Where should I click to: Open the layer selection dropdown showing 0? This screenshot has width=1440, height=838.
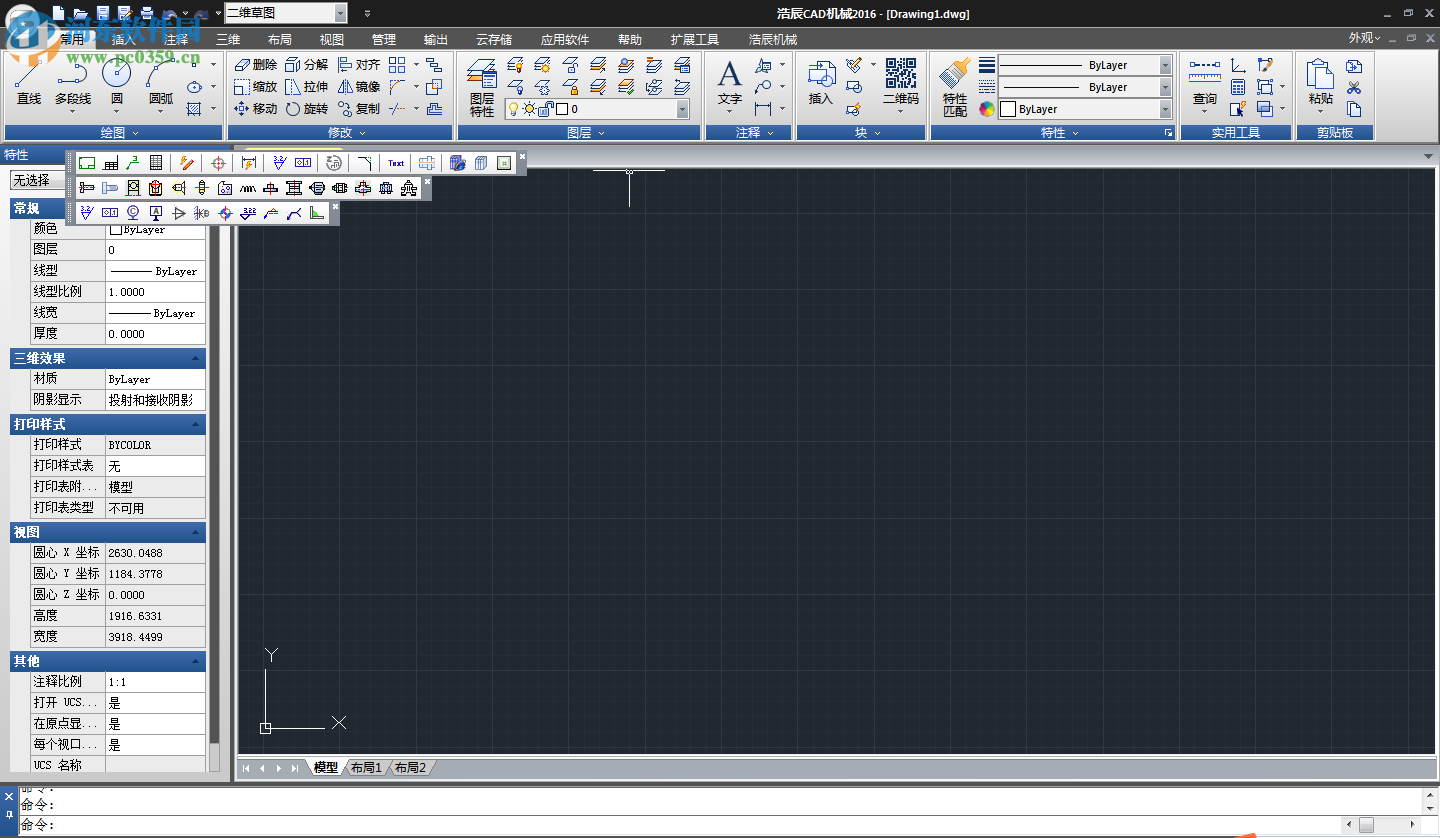pyautogui.click(x=683, y=109)
